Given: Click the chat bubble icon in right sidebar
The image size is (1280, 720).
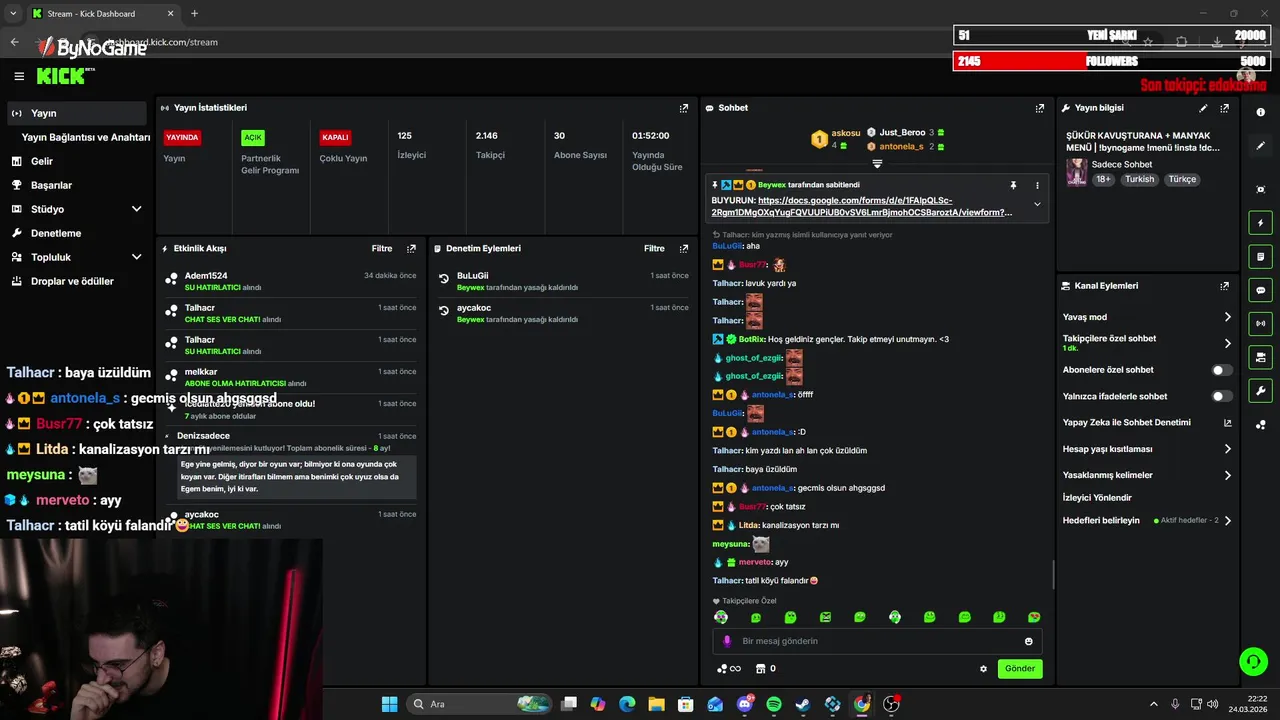Looking at the screenshot, I should click(1260, 290).
